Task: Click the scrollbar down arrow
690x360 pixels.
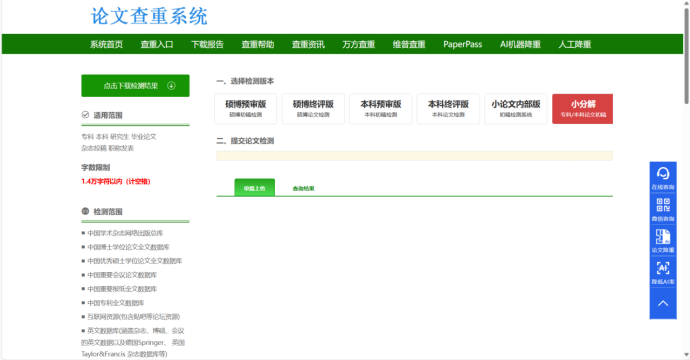Action: pos(686,355)
